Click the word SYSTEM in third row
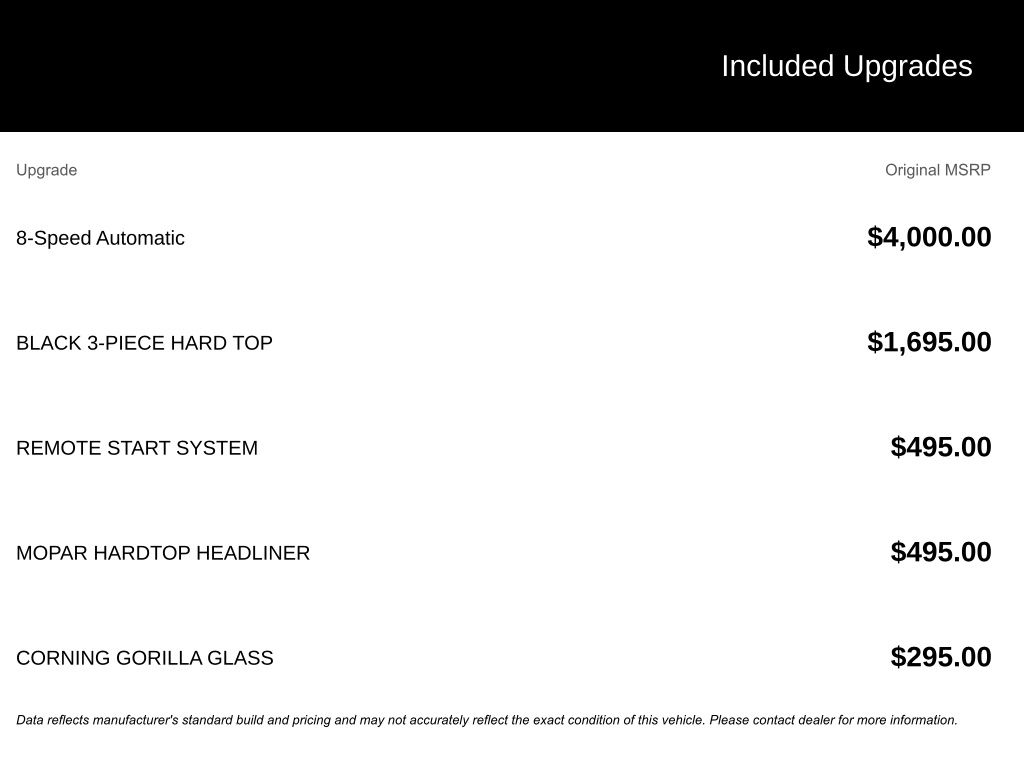This screenshot has width=1024, height=768. click(x=217, y=448)
